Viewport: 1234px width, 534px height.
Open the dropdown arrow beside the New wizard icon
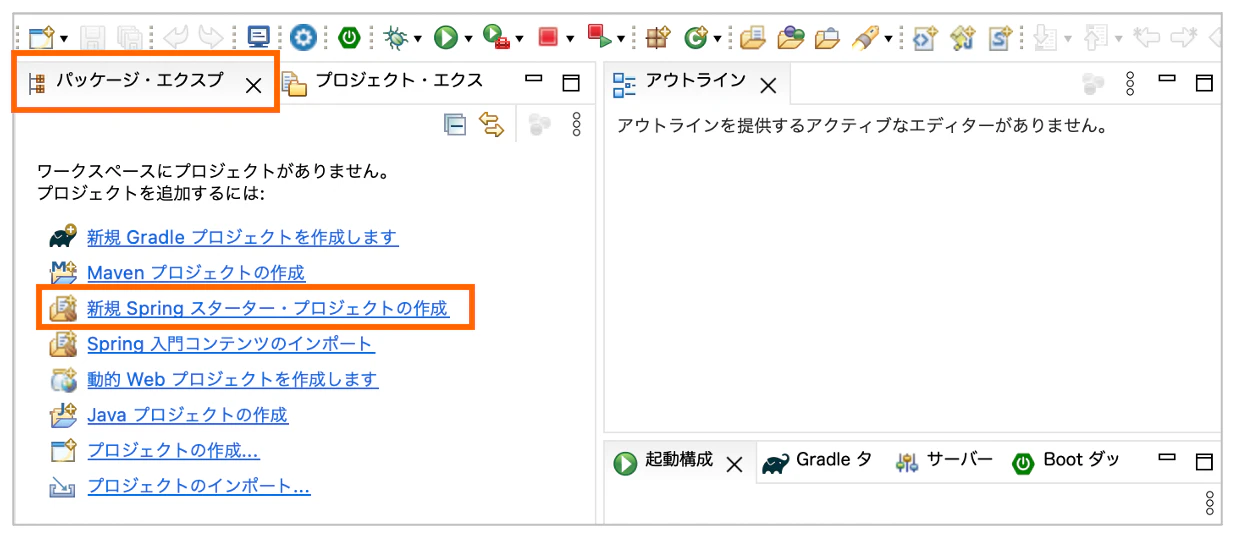(x=64, y=39)
